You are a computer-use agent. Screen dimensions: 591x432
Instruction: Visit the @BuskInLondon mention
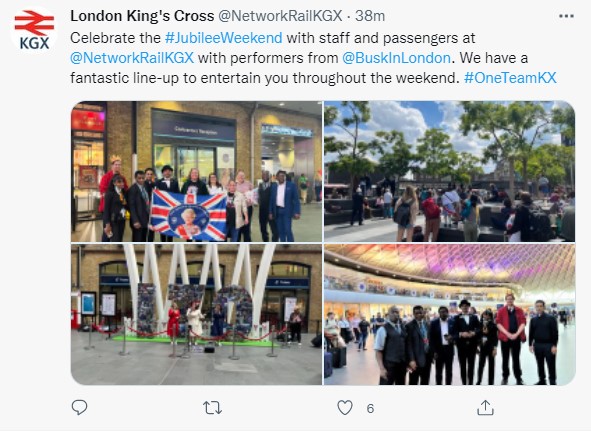[396, 58]
